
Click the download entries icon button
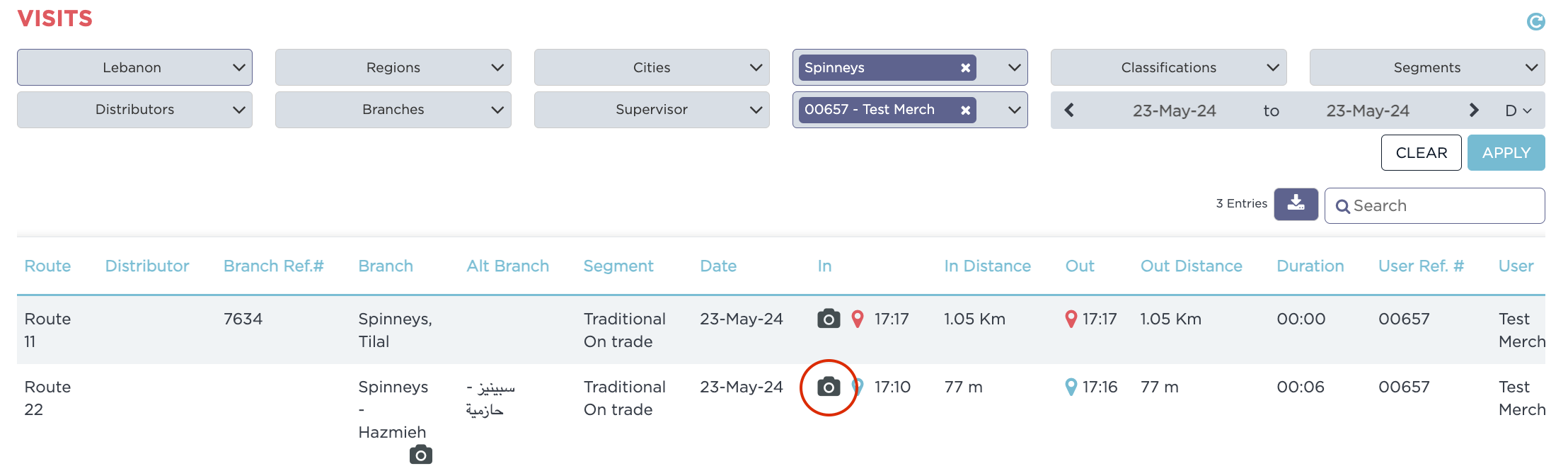[1296, 204]
